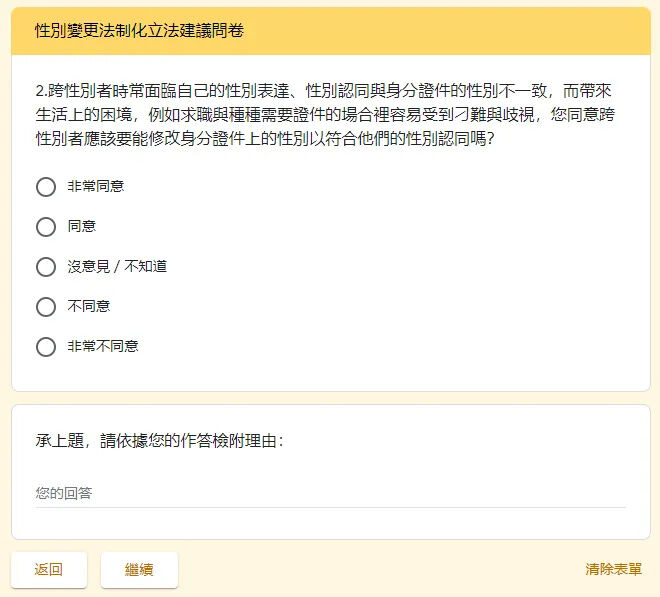The image size is (660, 597).
Task: Clear the form via 清除表單 link
Action: tap(613, 569)
